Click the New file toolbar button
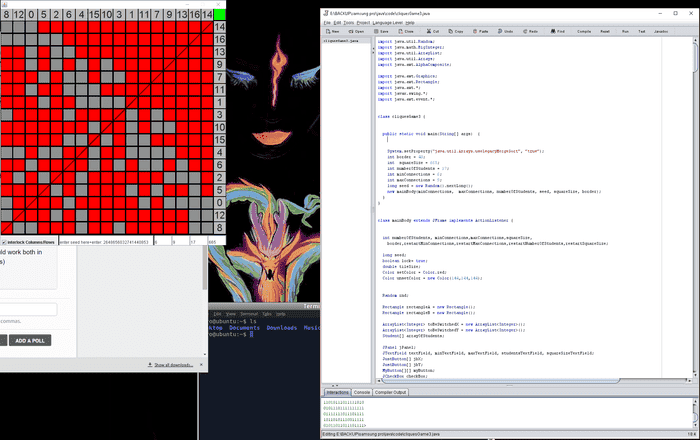 pyautogui.click(x=333, y=31)
